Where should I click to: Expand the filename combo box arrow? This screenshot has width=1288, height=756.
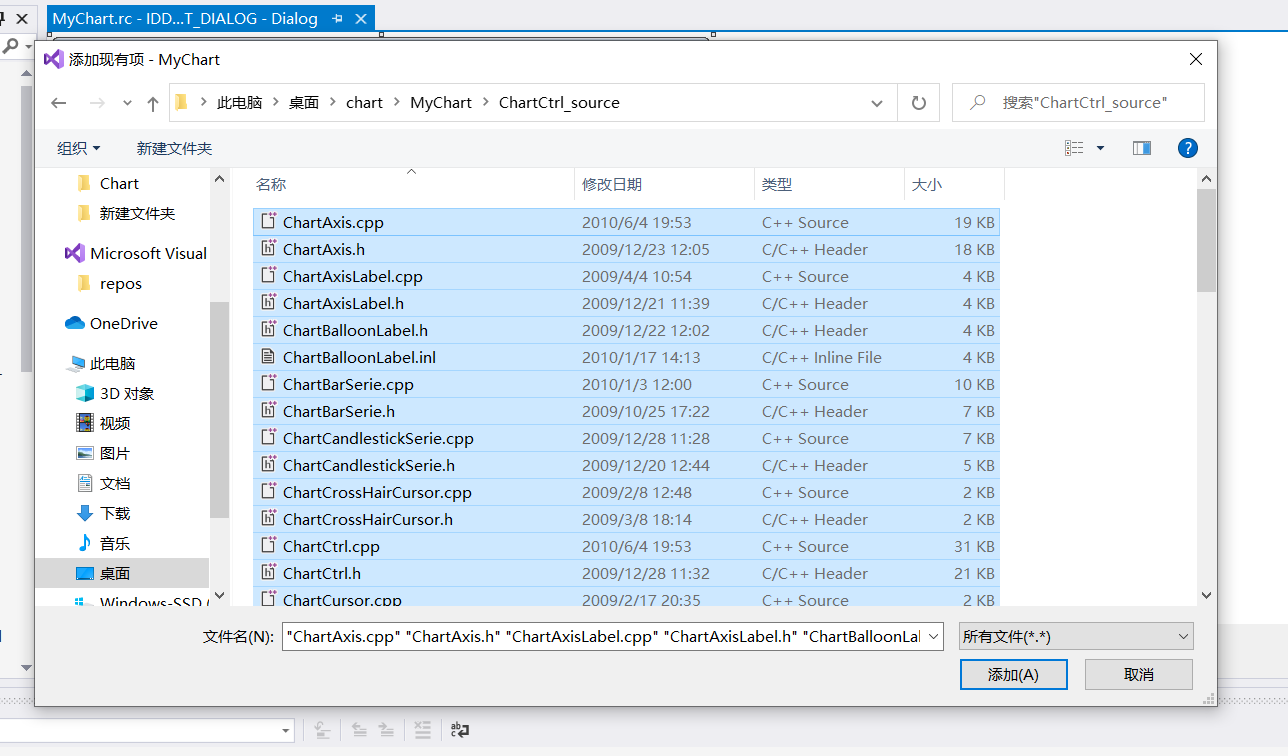click(932, 636)
